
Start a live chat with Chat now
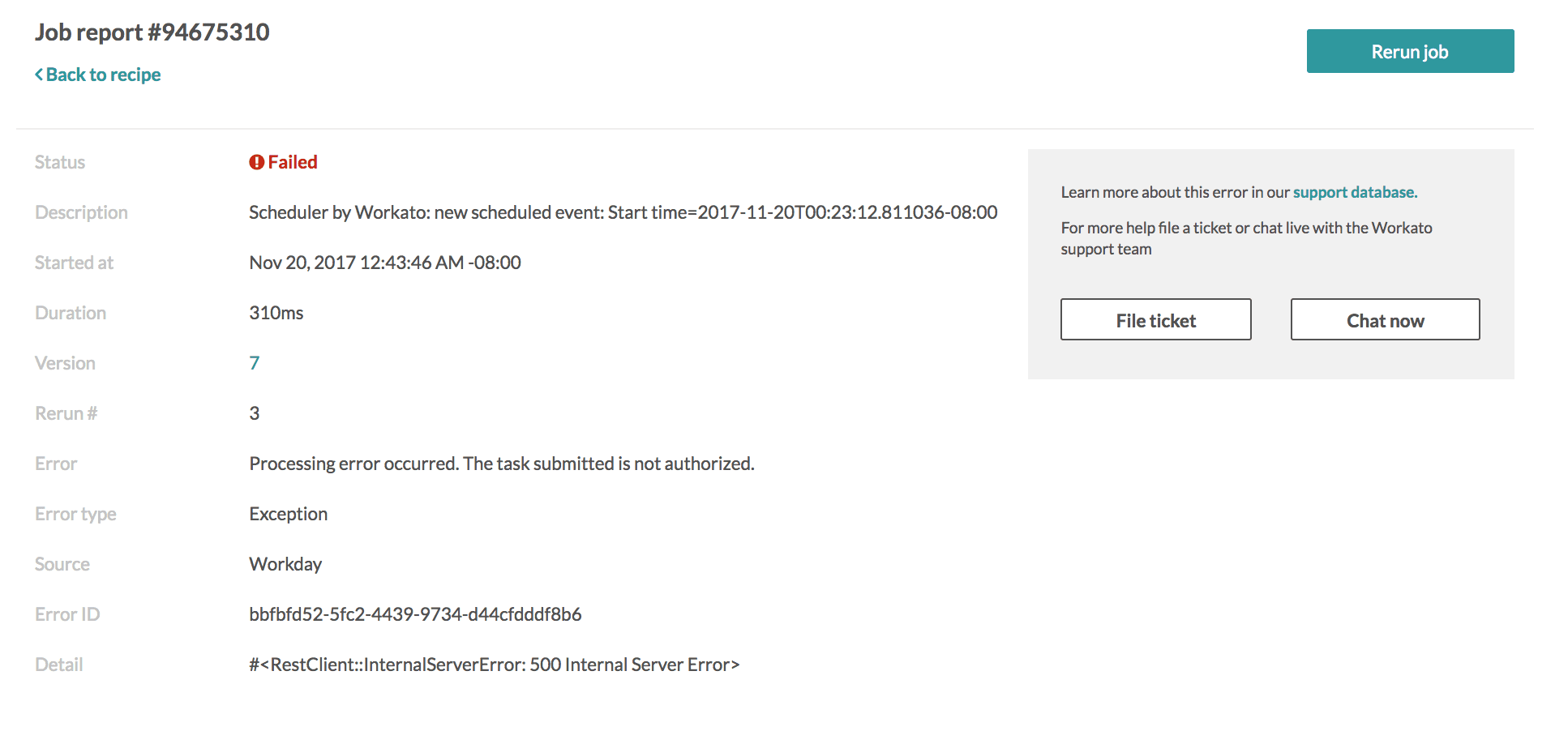[x=1385, y=320]
